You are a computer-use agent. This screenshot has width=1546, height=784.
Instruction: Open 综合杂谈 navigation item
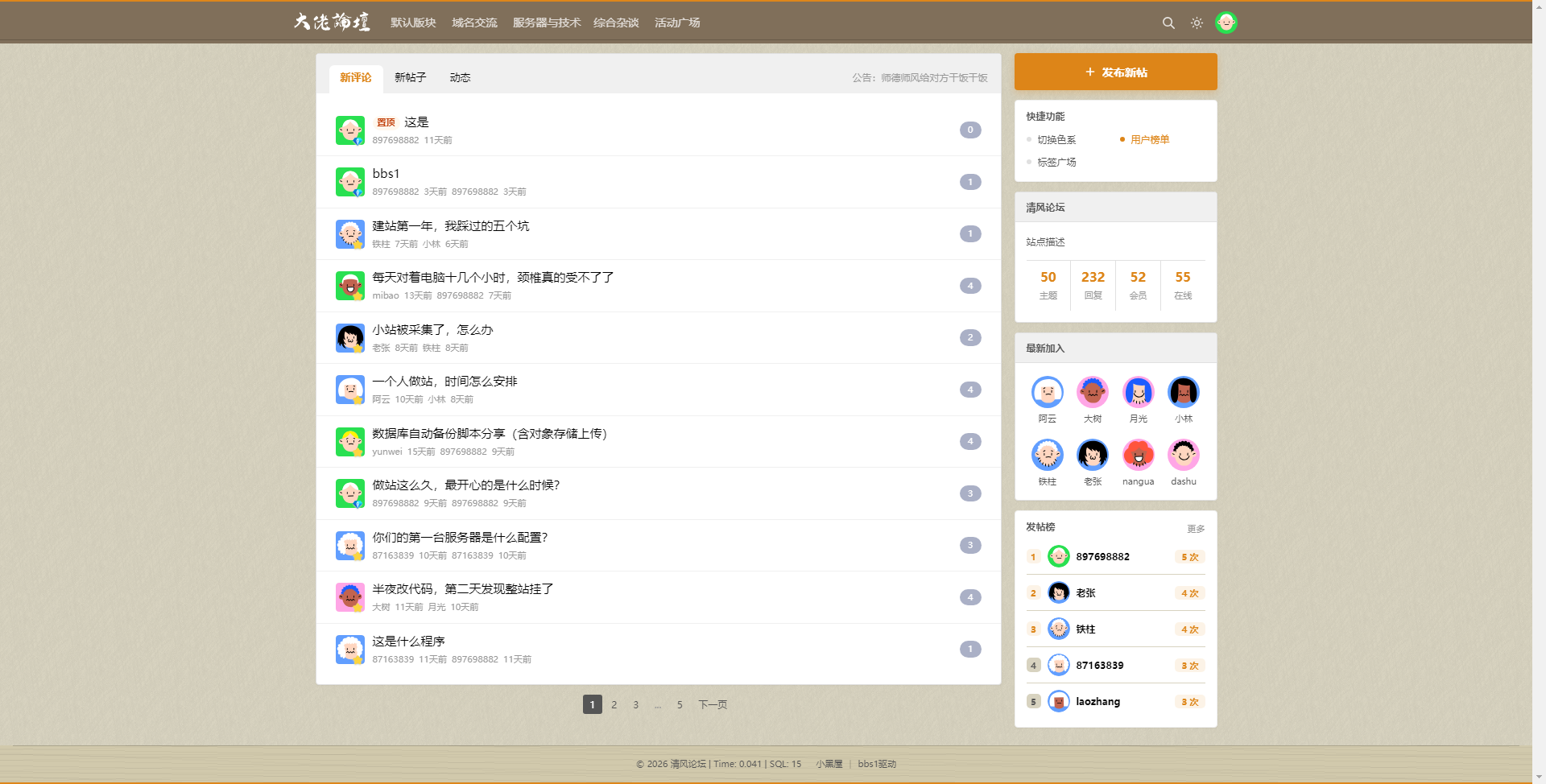tap(616, 23)
